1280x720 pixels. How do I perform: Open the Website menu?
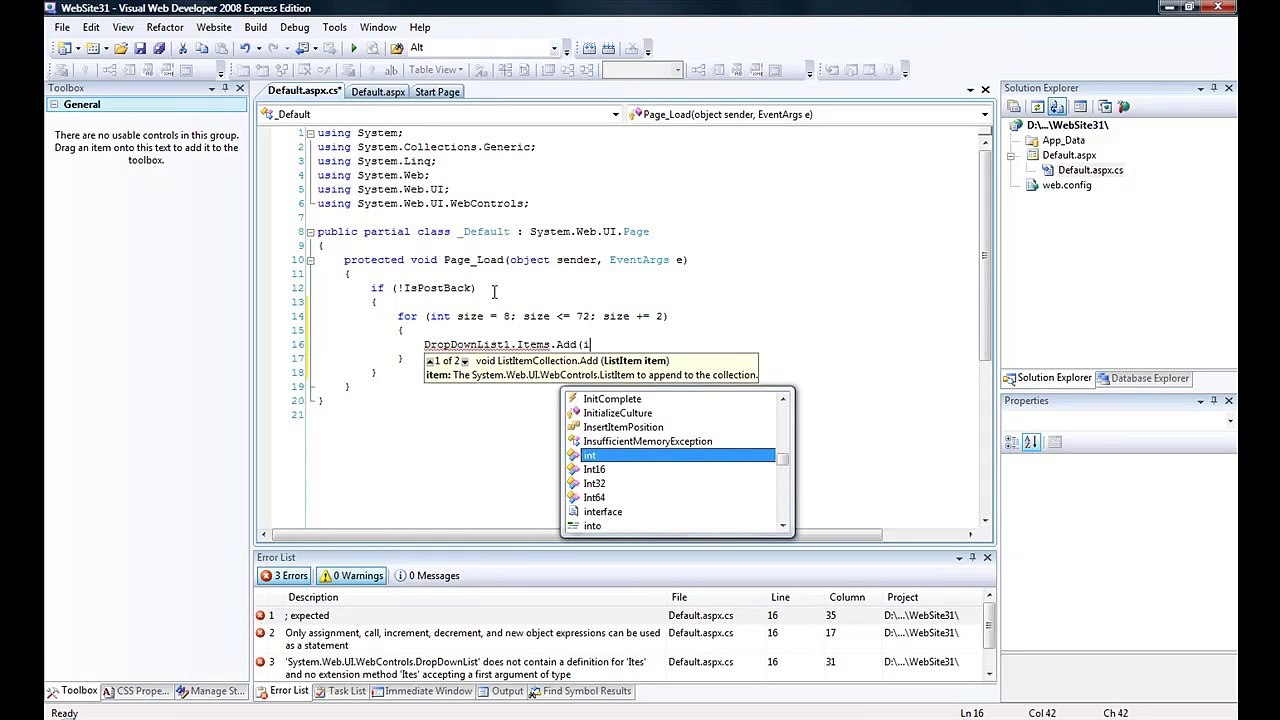click(x=213, y=27)
